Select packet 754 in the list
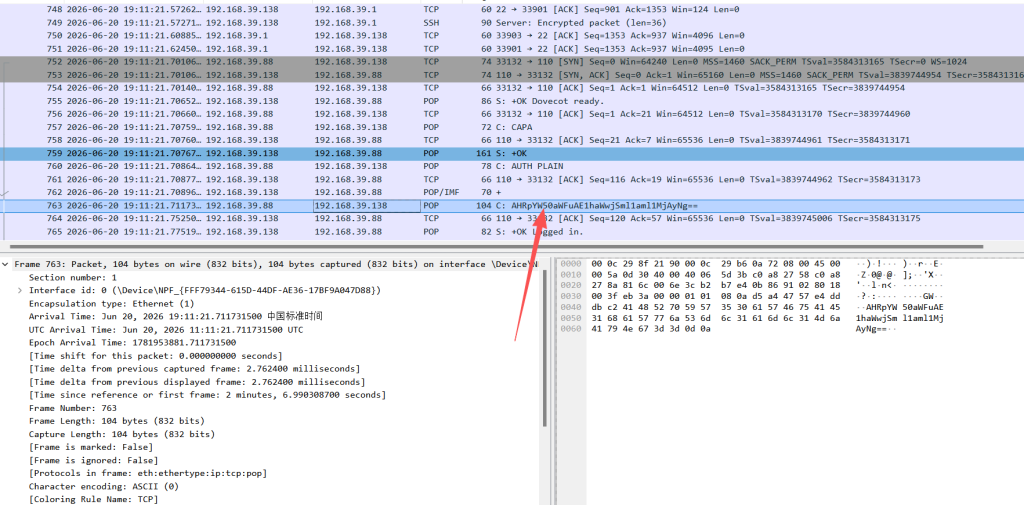Viewport: 1024px width, 505px height. click(512, 88)
